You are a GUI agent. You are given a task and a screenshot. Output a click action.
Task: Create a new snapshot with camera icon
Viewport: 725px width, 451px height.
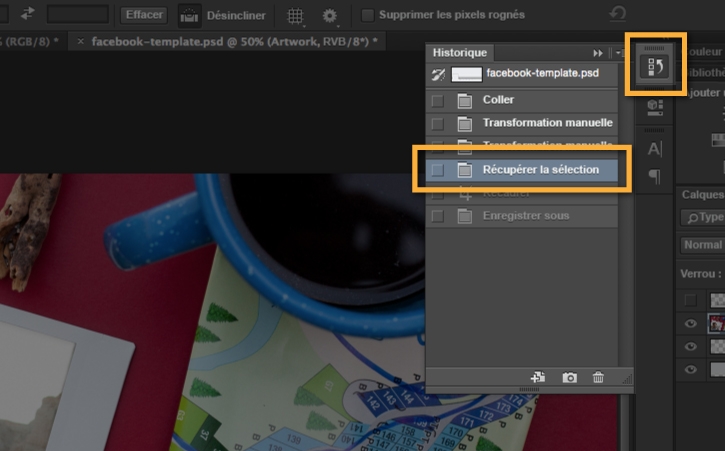click(570, 377)
